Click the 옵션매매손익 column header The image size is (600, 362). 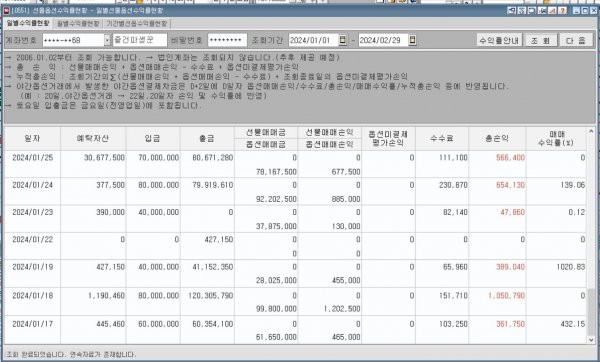329,145
